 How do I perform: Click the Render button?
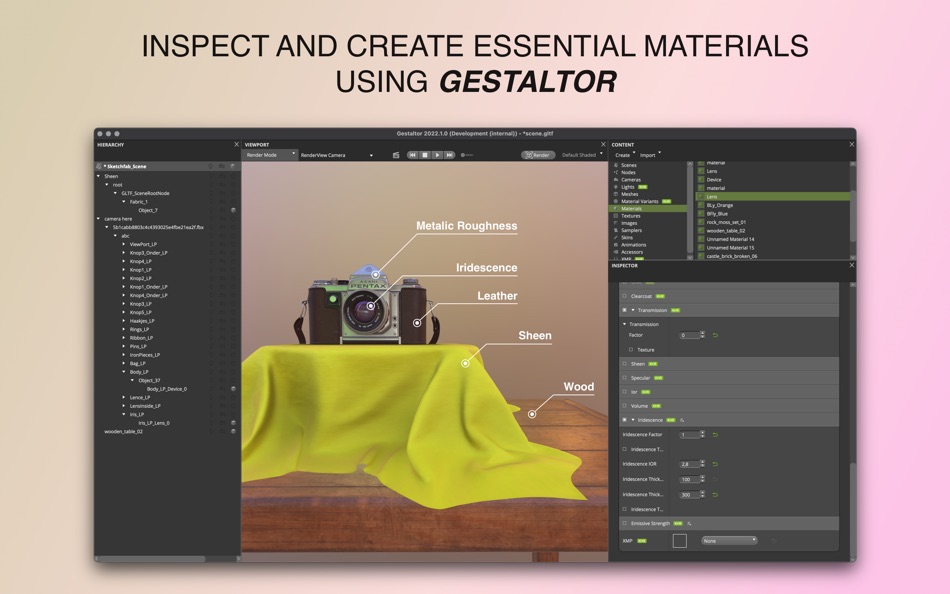point(538,155)
